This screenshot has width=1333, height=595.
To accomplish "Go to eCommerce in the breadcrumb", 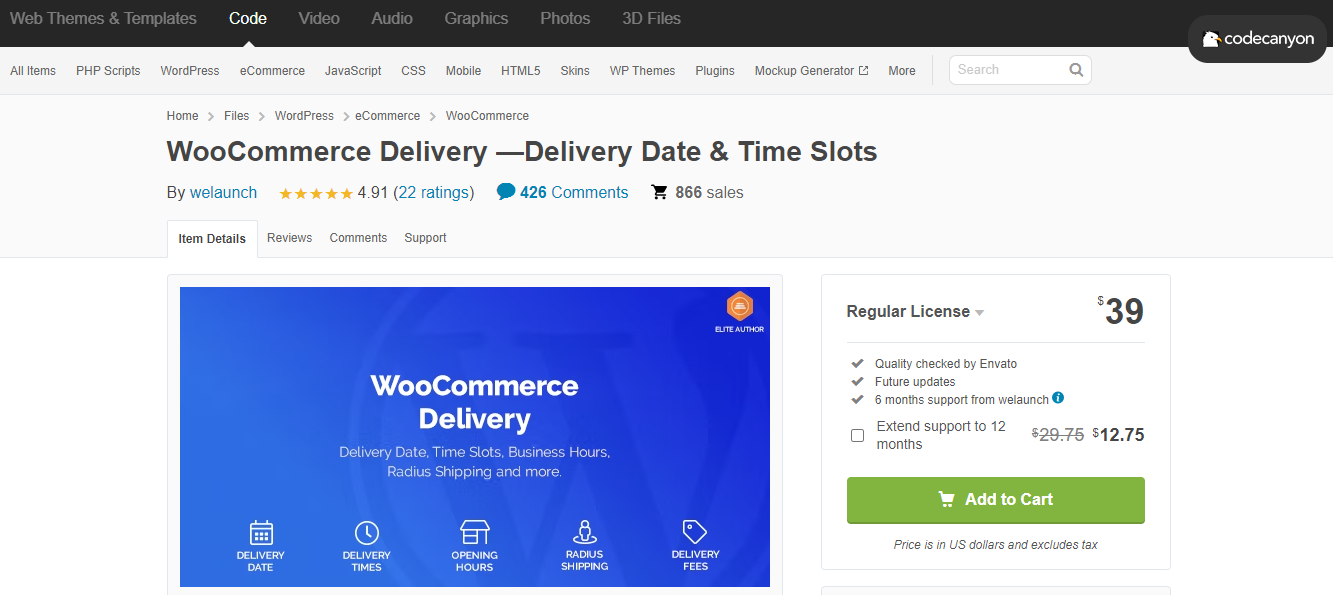I will [x=388, y=116].
